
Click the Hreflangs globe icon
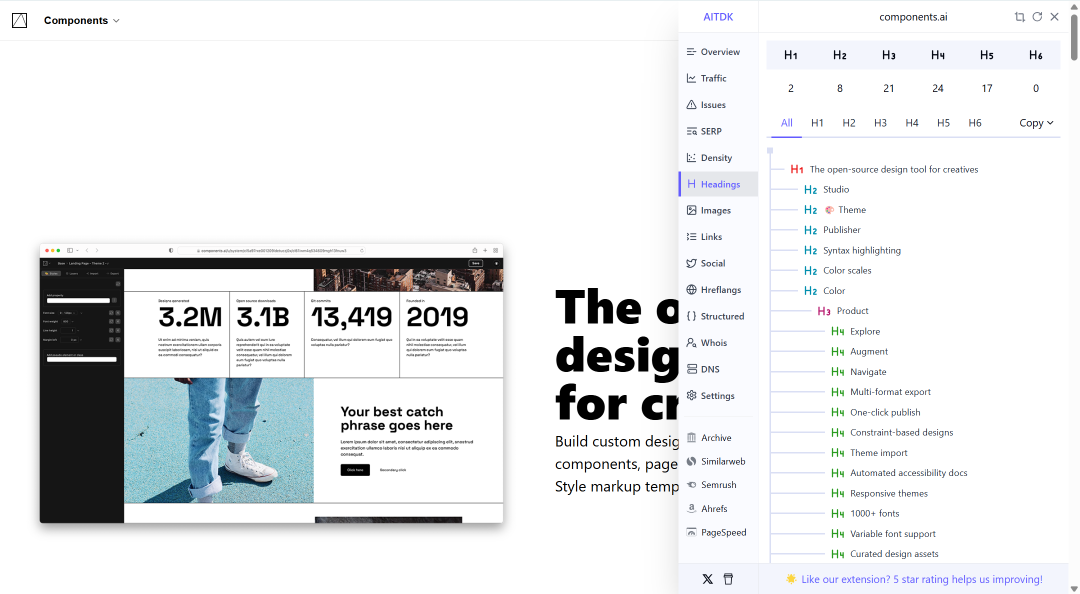[692, 289]
